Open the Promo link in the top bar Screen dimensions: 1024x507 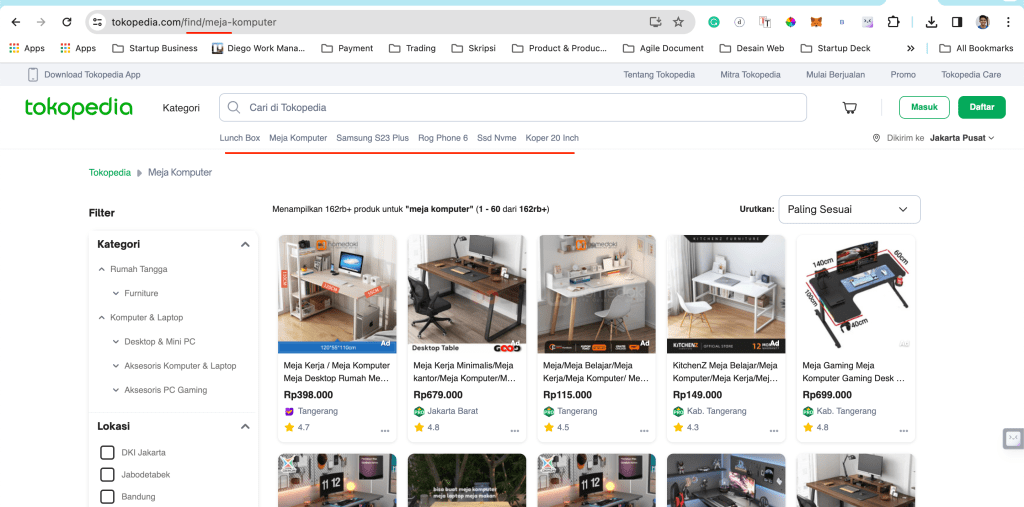pyautogui.click(x=903, y=74)
